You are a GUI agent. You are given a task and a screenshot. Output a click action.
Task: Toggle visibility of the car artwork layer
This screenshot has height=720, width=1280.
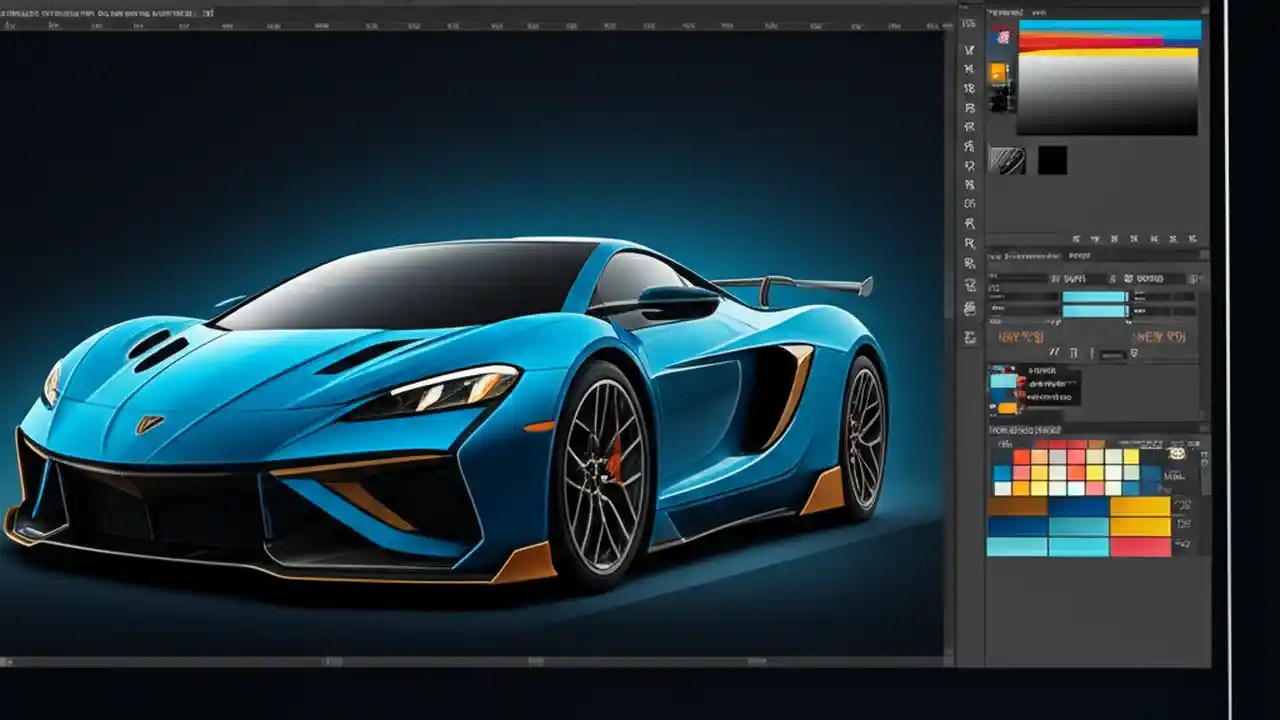[989, 405]
